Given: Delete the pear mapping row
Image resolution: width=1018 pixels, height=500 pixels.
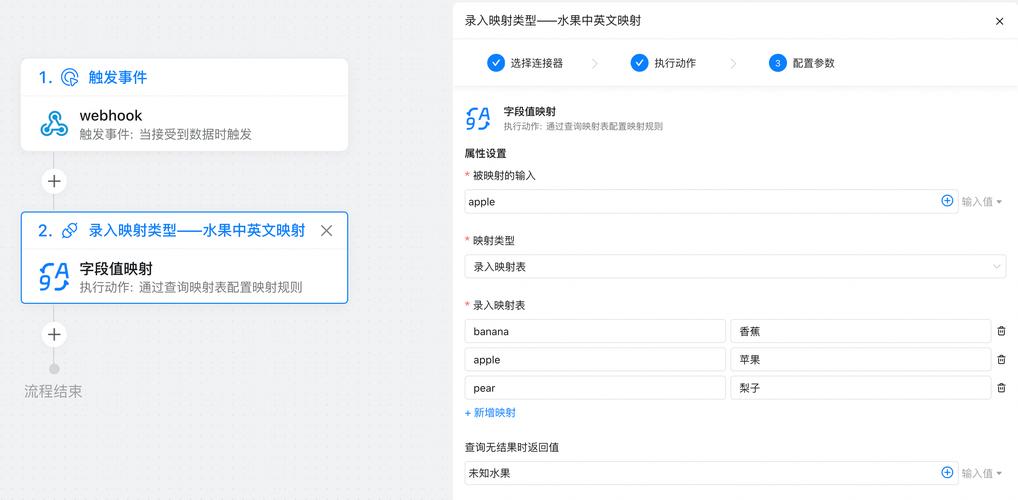Looking at the screenshot, I should (1001, 388).
